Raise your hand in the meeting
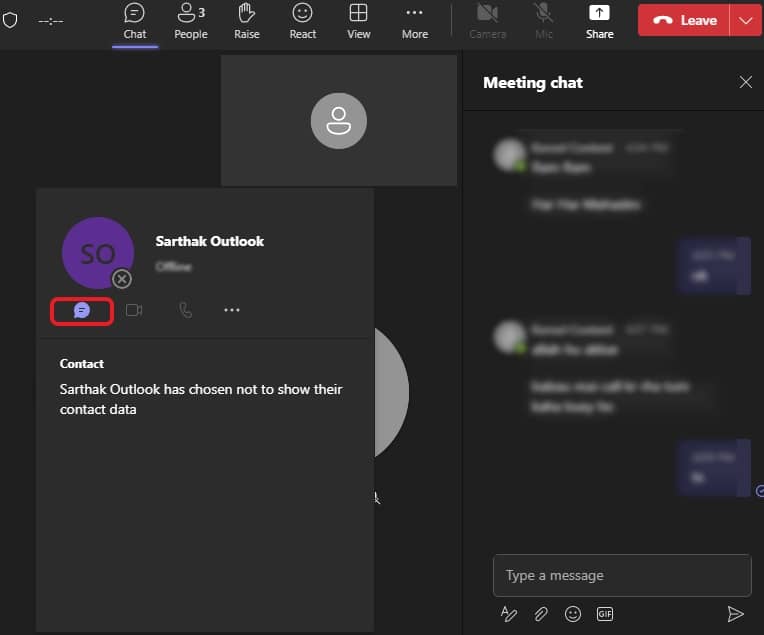The image size is (764, 635). pos(247,21)
